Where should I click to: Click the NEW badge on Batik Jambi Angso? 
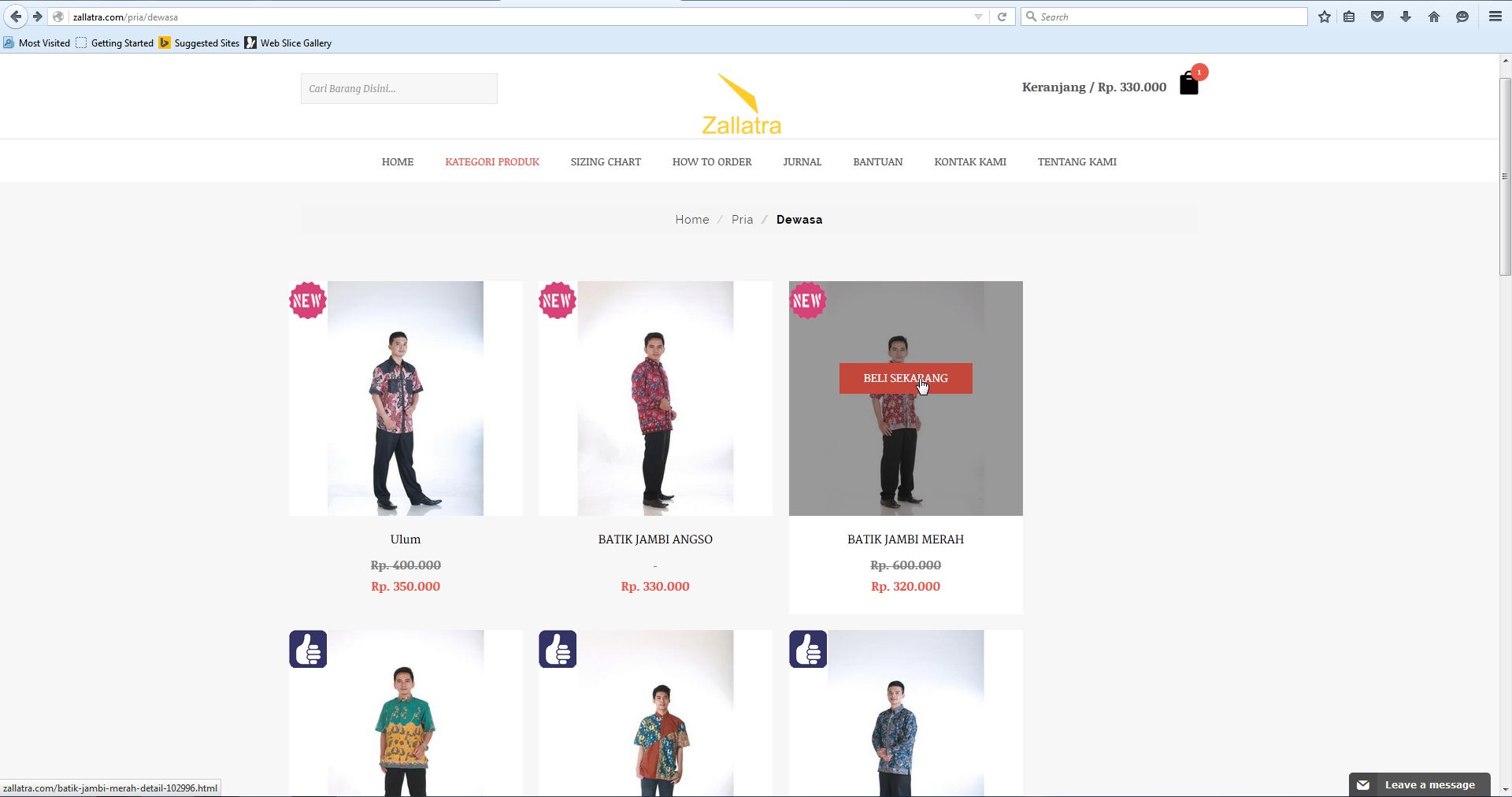pyautogui.click(x=558, y=300)
